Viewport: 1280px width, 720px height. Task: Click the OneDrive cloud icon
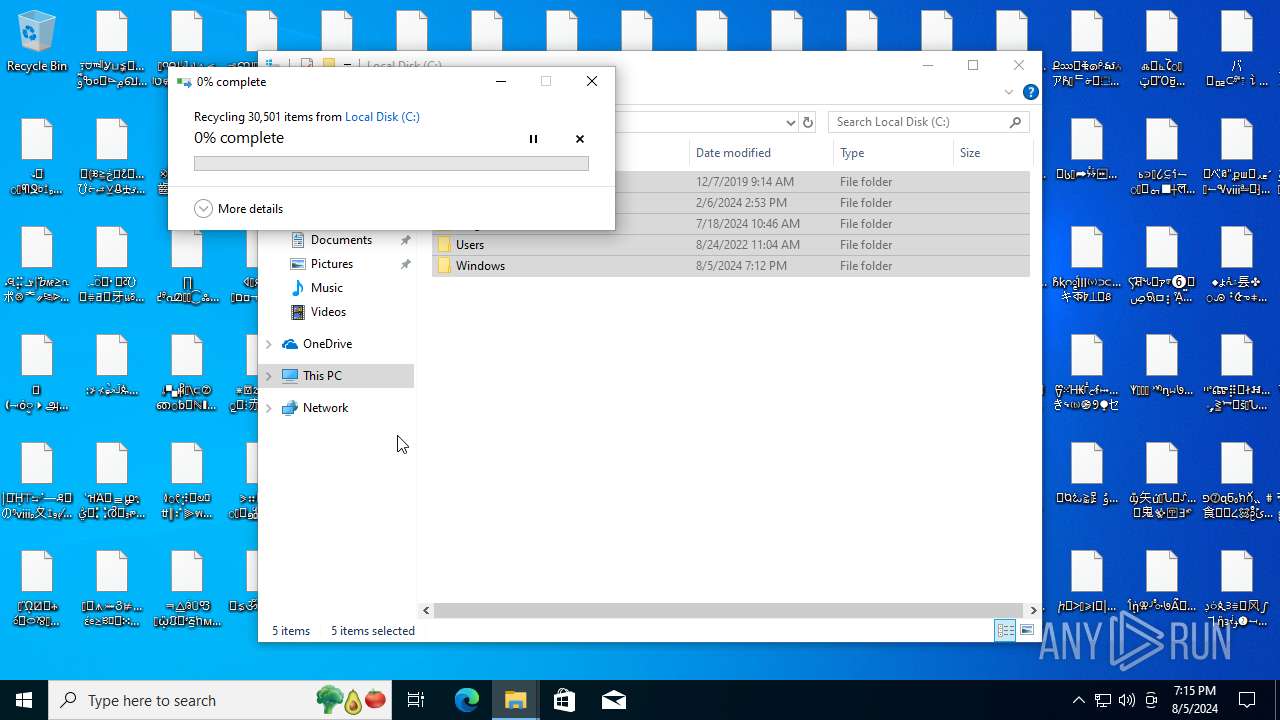(x=290, y=344)
